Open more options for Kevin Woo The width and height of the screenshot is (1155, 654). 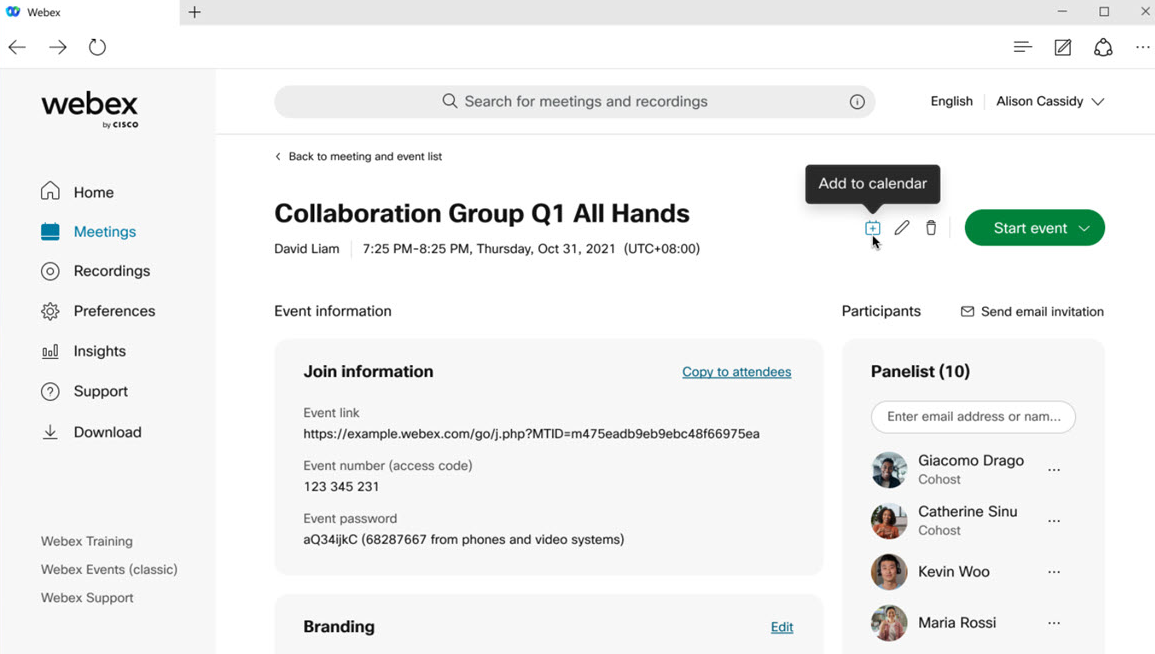pos(1054,572)
